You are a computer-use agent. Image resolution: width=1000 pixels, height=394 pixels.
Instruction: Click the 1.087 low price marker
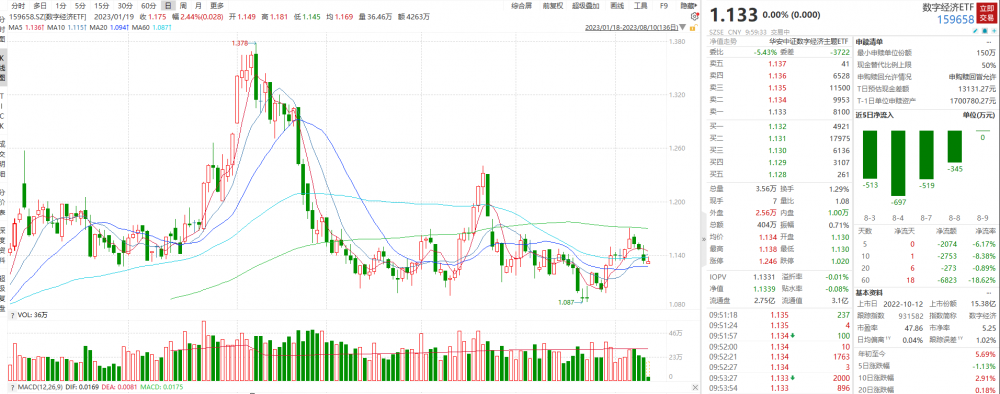click(x=566, y=302)
